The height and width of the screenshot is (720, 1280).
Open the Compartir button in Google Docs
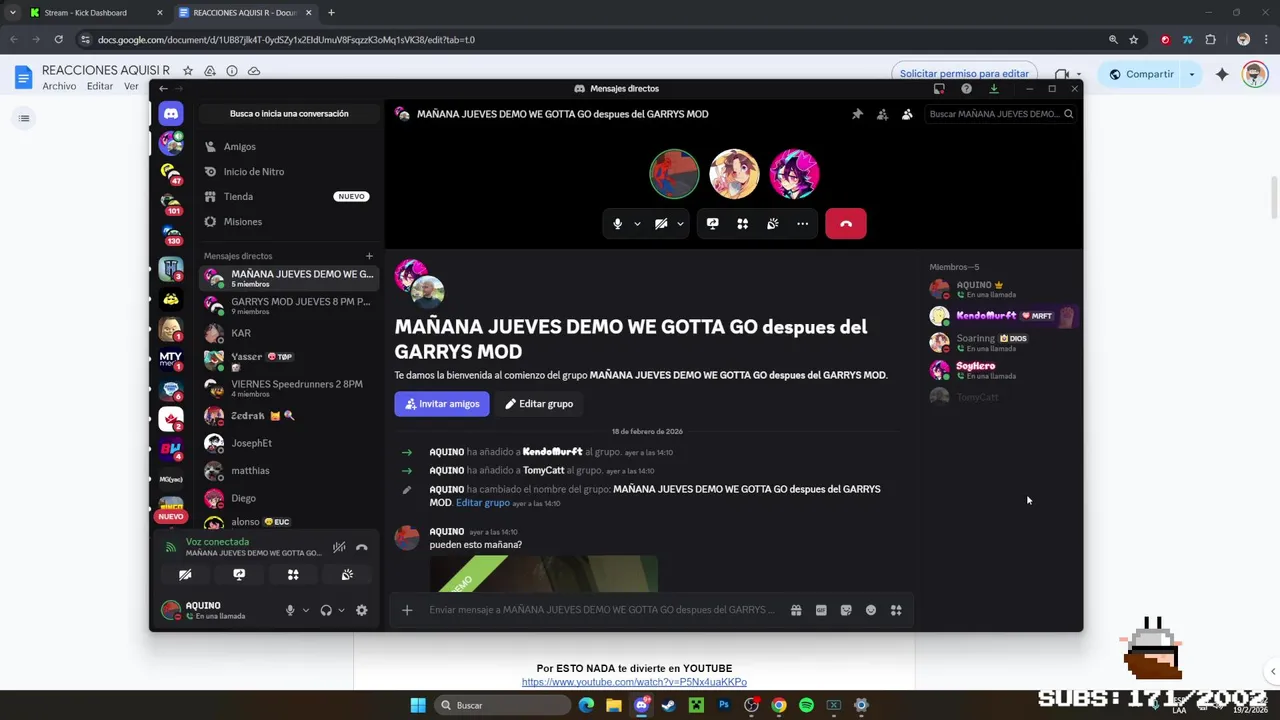click(x=1142, y=74)
